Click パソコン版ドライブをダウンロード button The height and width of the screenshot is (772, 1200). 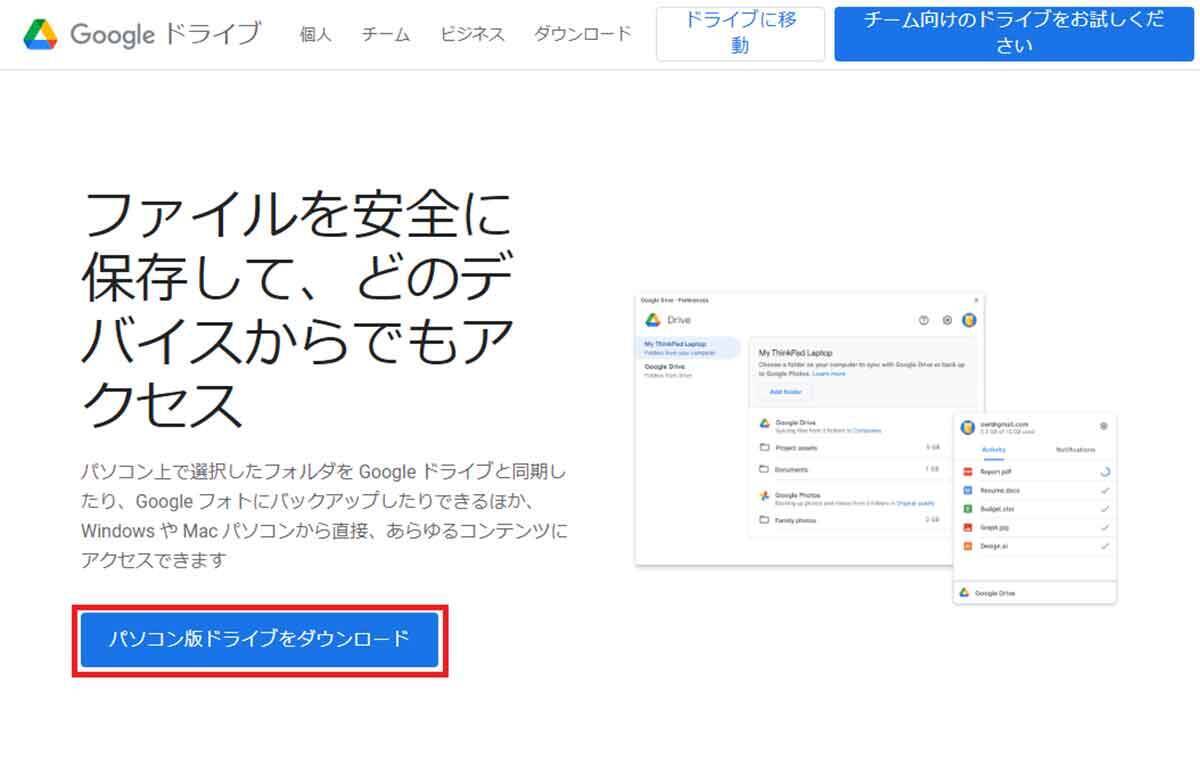[x=259, y=639]
